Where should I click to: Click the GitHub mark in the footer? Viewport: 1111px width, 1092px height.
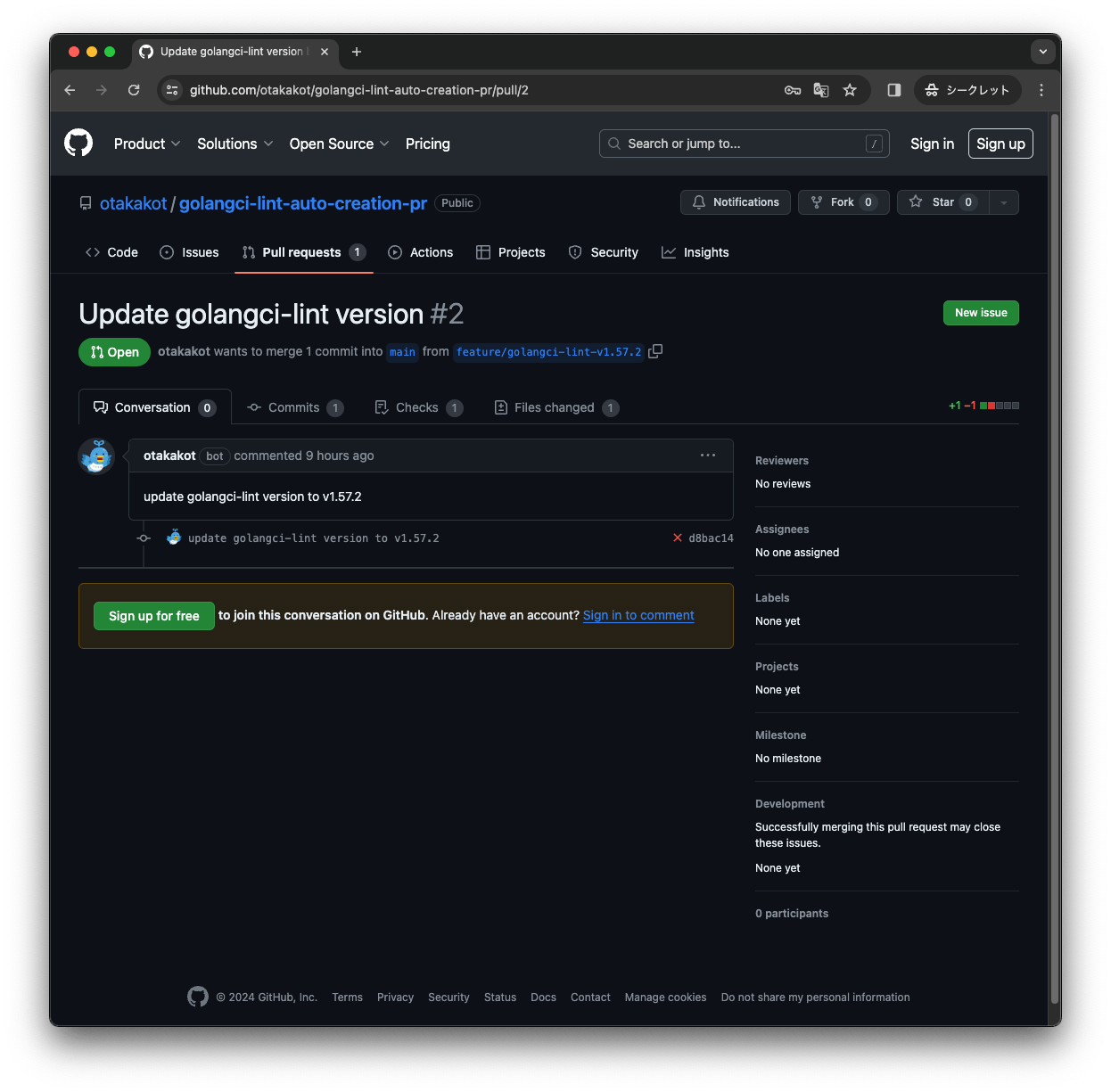[198, 997]
